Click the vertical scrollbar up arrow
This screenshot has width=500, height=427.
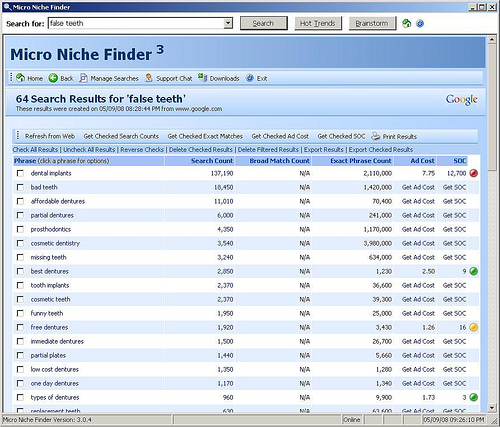(492, 40)
